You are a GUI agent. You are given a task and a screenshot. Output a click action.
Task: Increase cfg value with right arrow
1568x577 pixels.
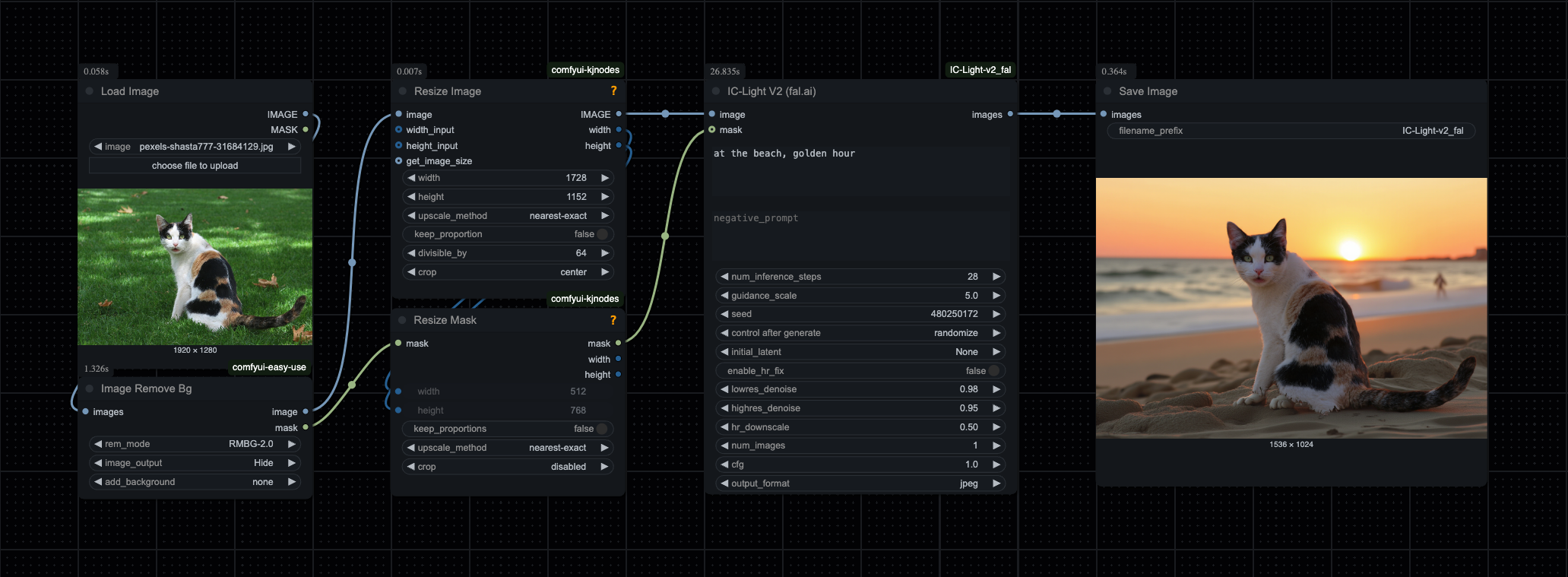pos(996,464)
